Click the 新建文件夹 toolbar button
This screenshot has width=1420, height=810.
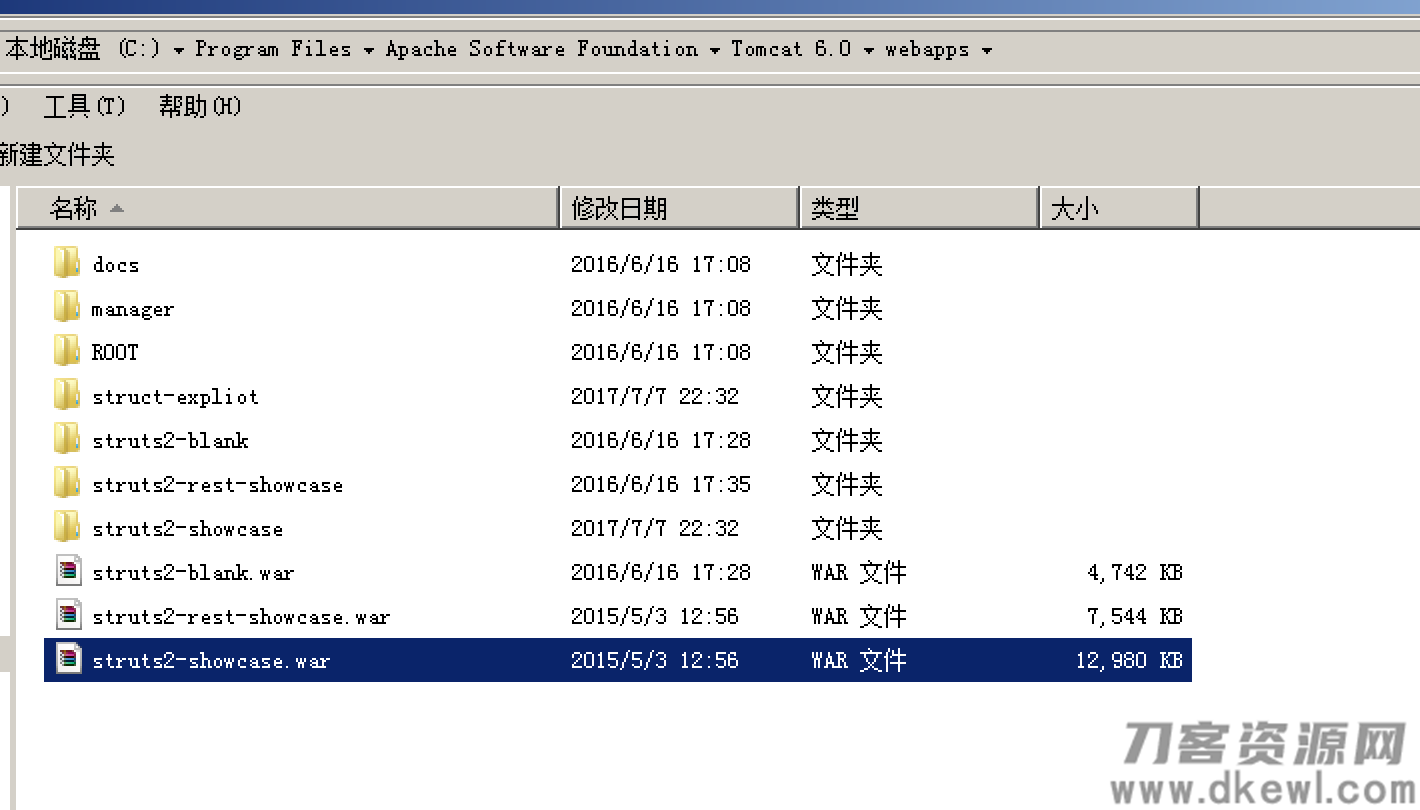[56, 154]
